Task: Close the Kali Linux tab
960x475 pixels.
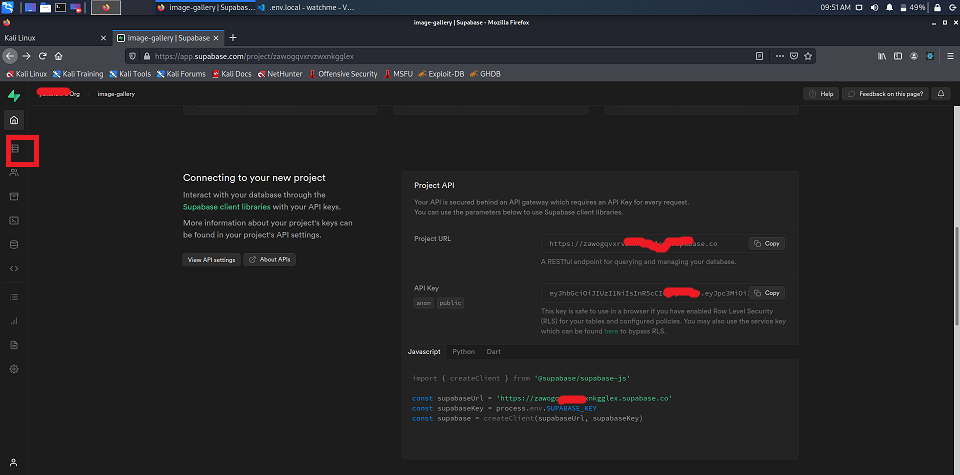Action: (103, 38)
